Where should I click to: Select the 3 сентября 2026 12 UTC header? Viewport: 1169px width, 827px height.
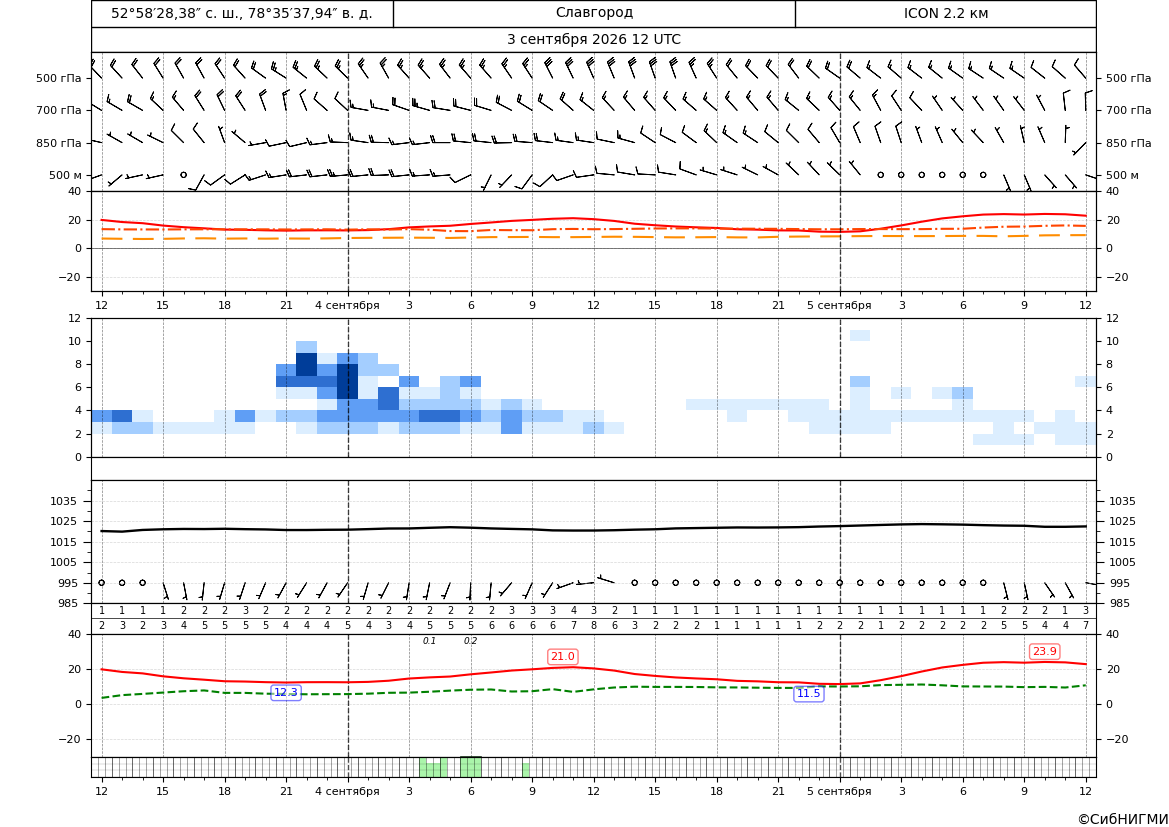[593, 40]
